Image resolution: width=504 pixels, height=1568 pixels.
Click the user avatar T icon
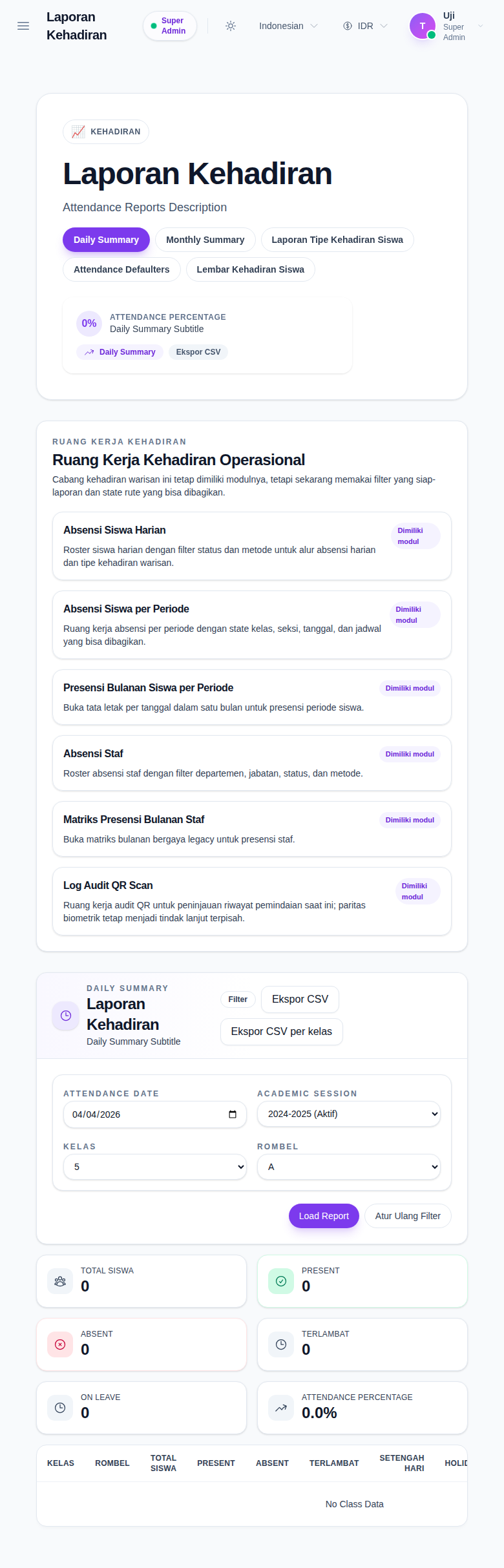[x=423, y=26]
